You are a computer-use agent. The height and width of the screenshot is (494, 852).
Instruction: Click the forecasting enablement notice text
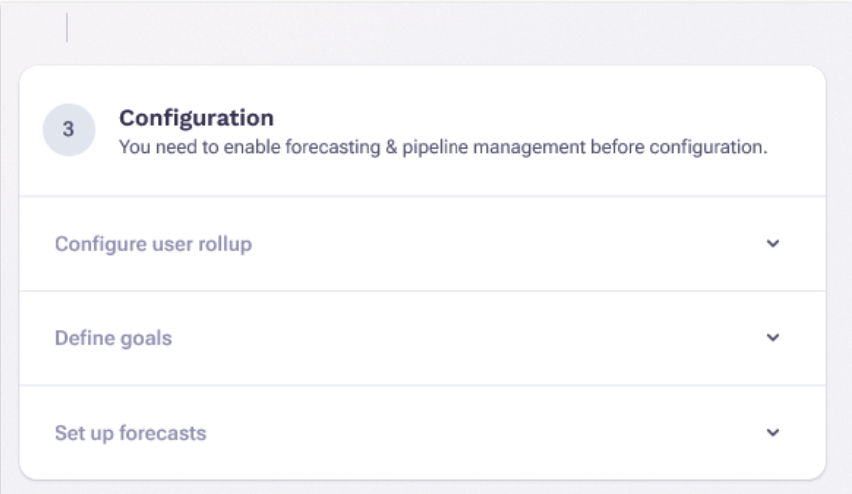point(442,147)
